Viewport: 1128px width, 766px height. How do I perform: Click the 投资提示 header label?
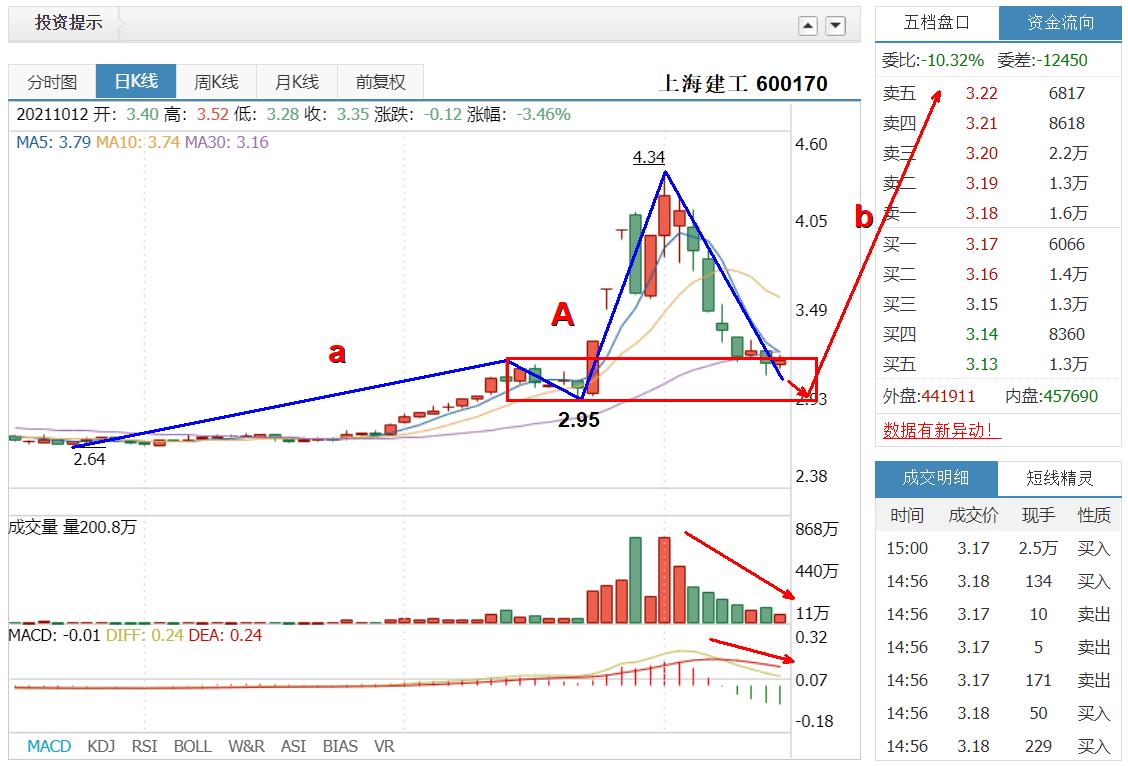point(69,23)
